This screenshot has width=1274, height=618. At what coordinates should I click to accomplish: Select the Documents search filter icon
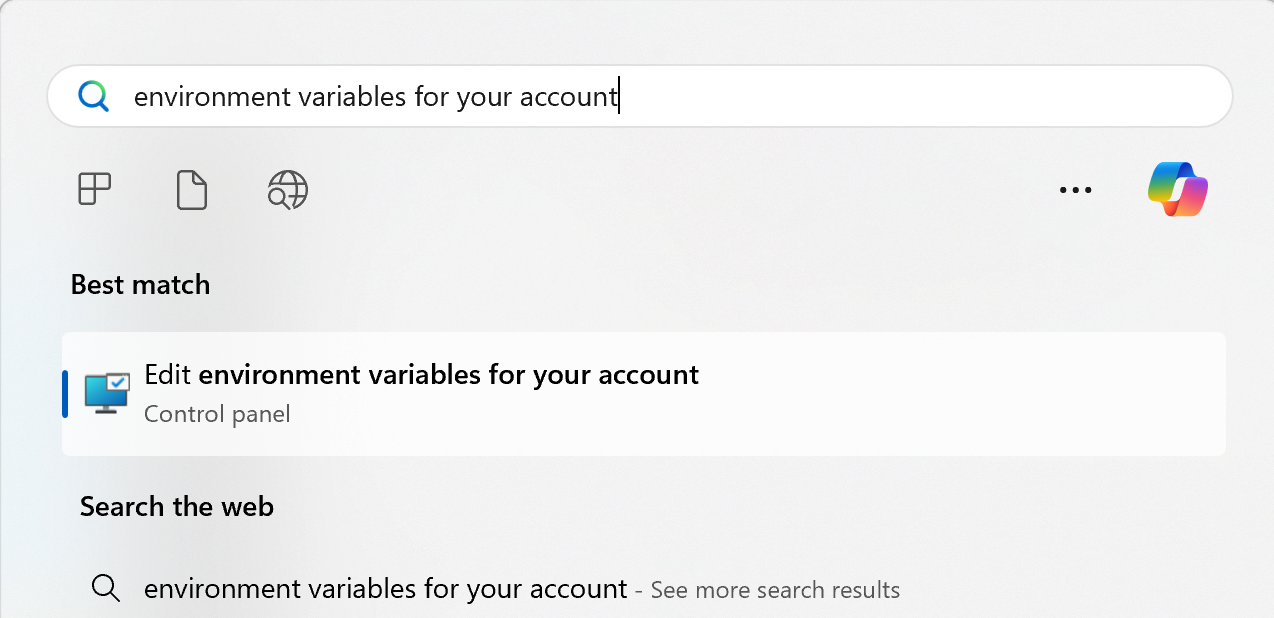tap(191, 189)
